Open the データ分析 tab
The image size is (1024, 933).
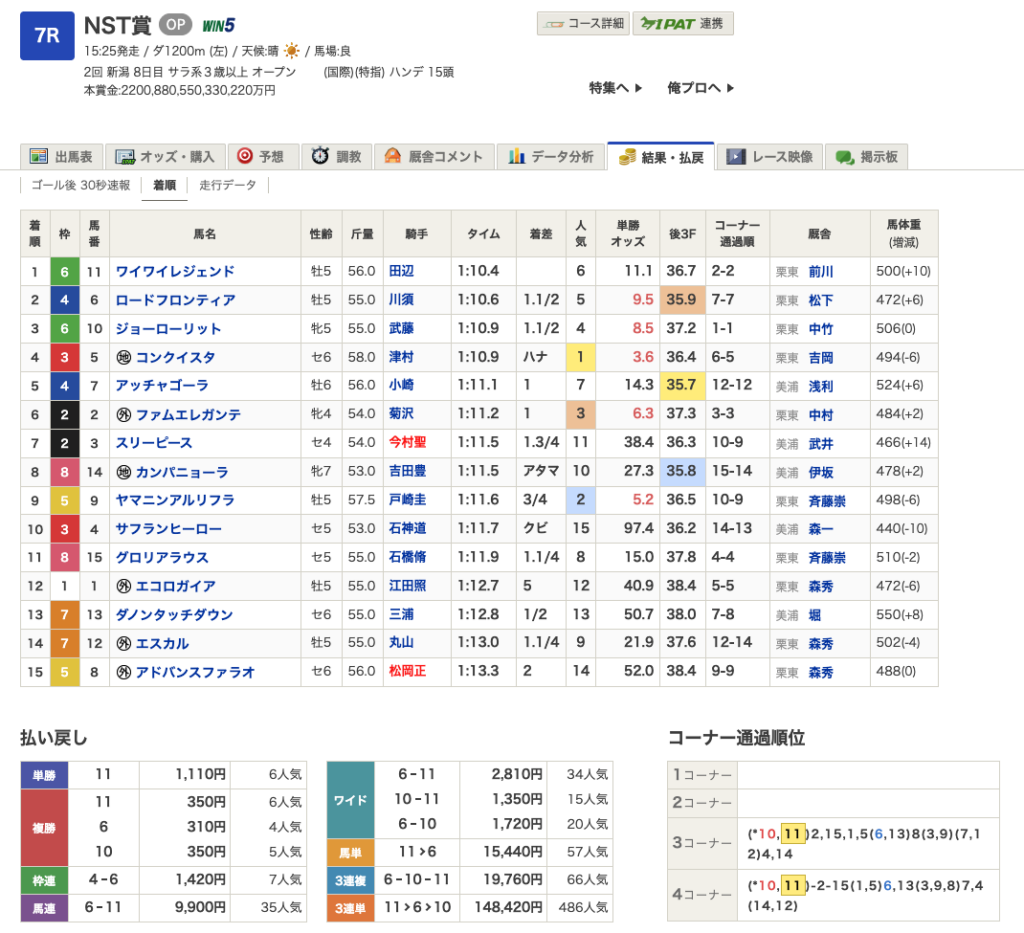[x=551, y=157]
